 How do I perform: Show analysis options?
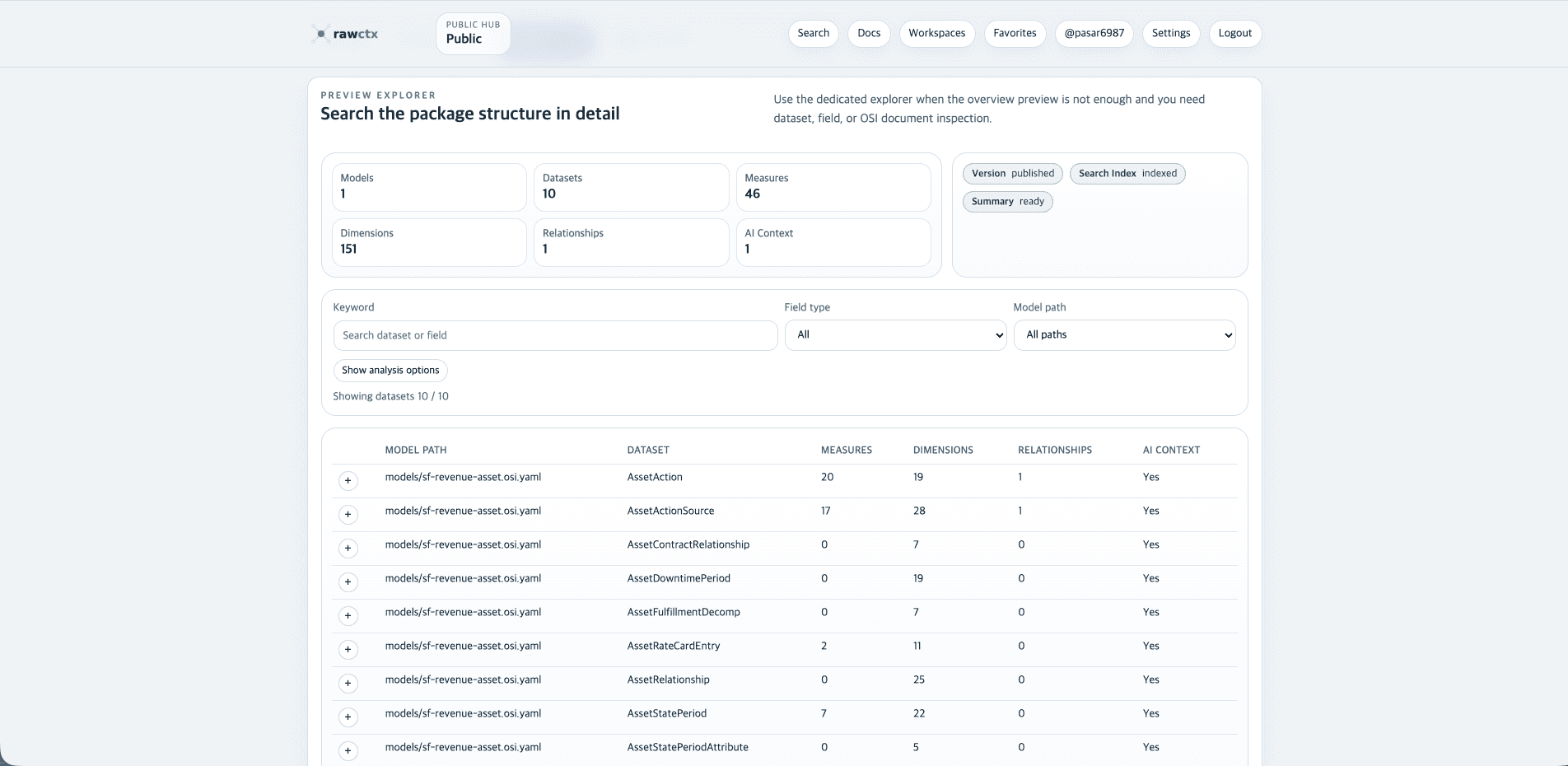(390, 371)
